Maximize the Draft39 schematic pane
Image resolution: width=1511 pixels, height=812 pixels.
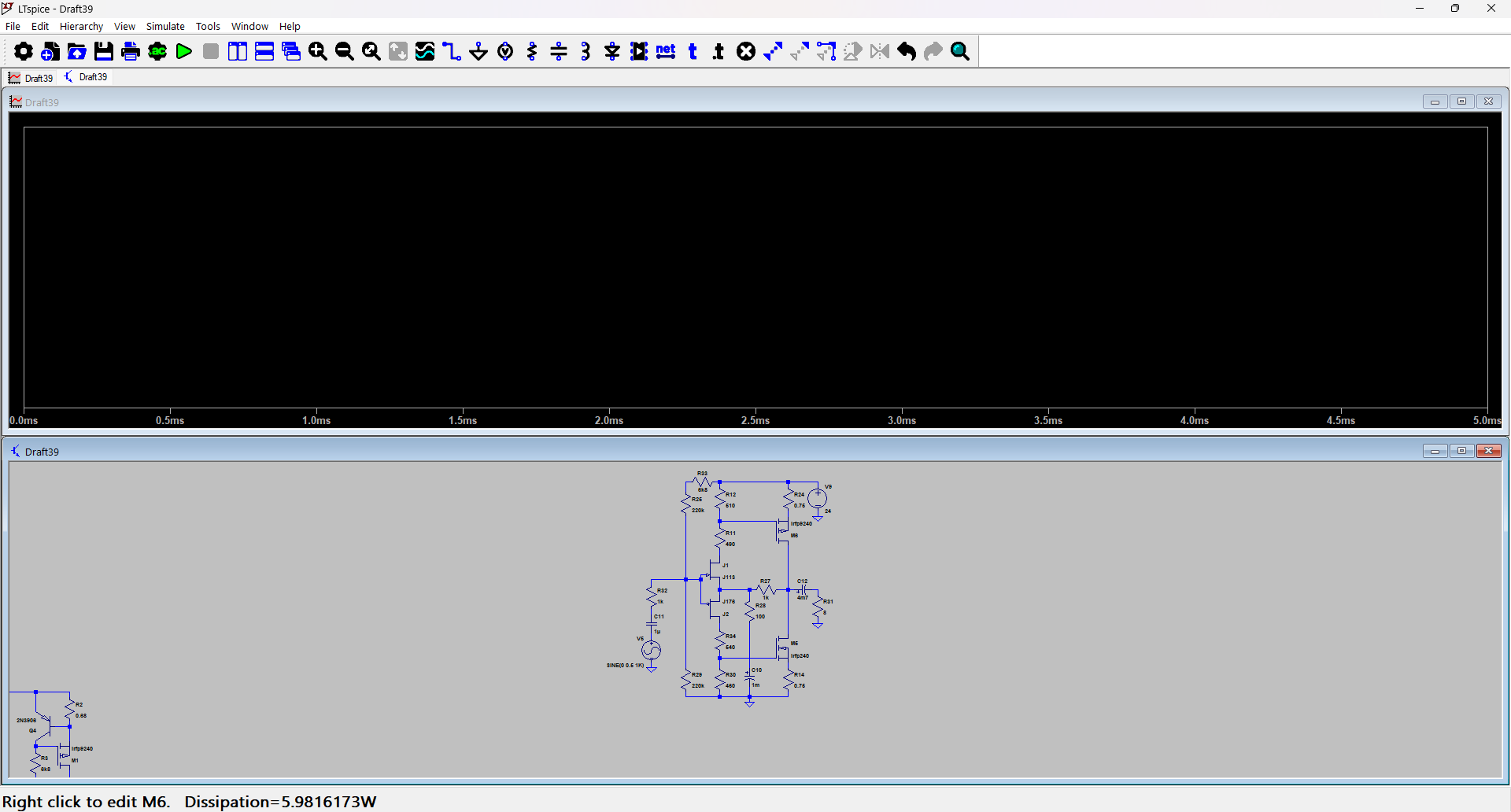[1461, 451]
